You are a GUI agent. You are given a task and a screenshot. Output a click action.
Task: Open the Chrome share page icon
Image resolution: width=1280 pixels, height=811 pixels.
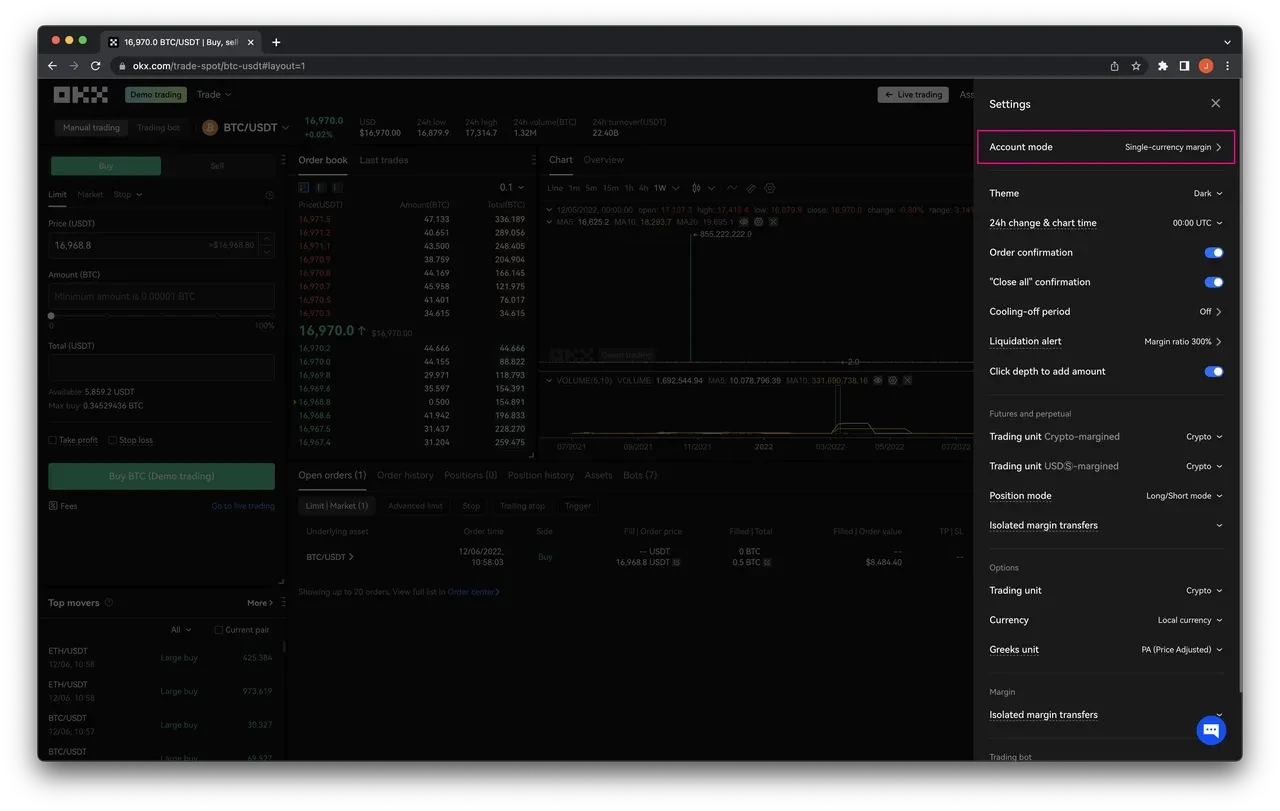[x=1114, y=66]
